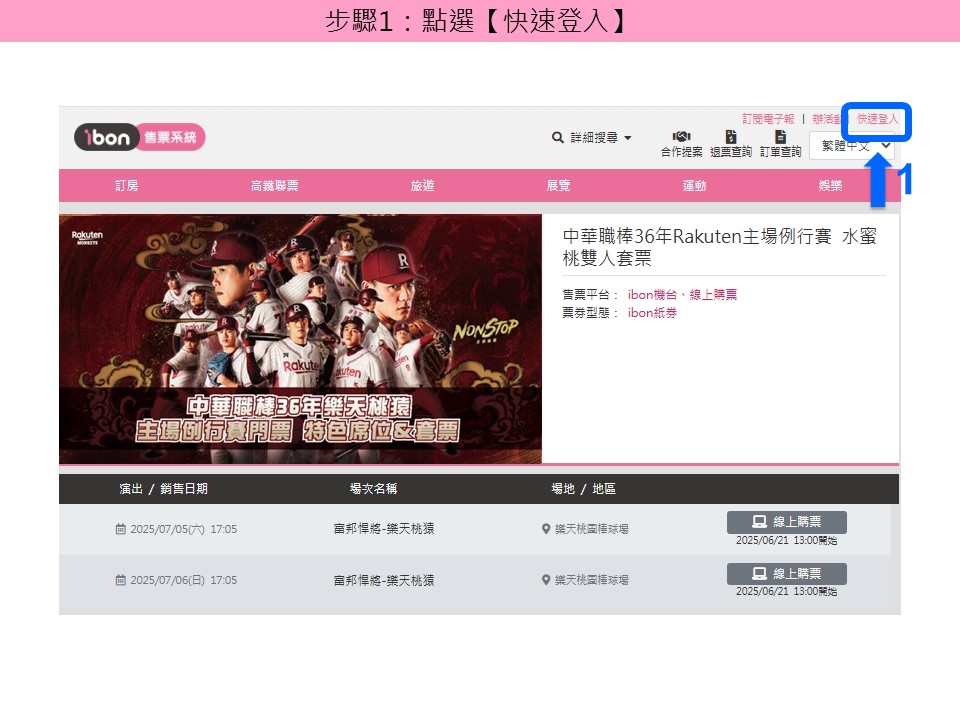Image resolution: width=960 pixels, height=720 pixels.
Task: Click the 退票查詢 label
Action: tap(731, 152)
